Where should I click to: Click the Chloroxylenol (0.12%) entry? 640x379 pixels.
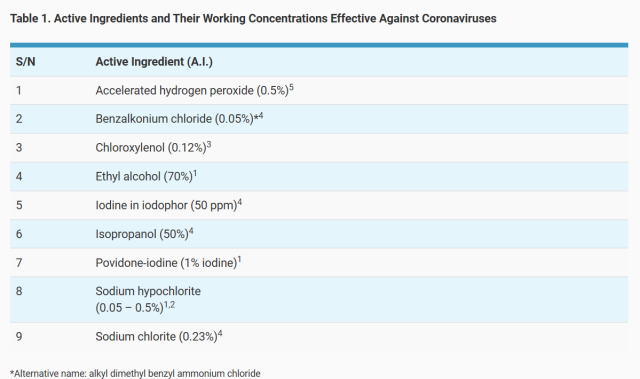pyautogui.click(x=153, y=147)
